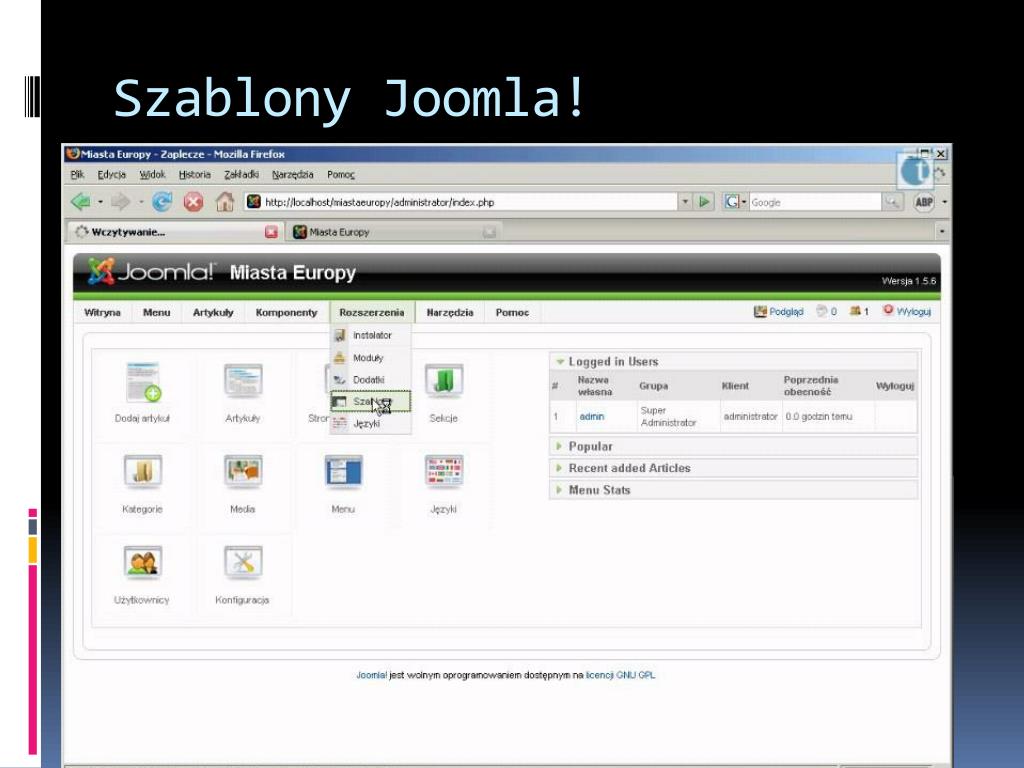Open the Komponenty menu
The image size is (1024, 768).
tap(287, 312)
